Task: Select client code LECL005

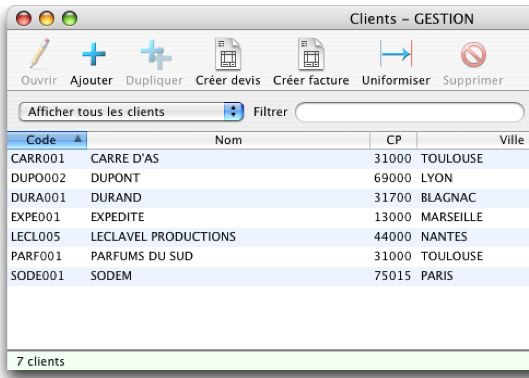Action: (x=35, y=237)
